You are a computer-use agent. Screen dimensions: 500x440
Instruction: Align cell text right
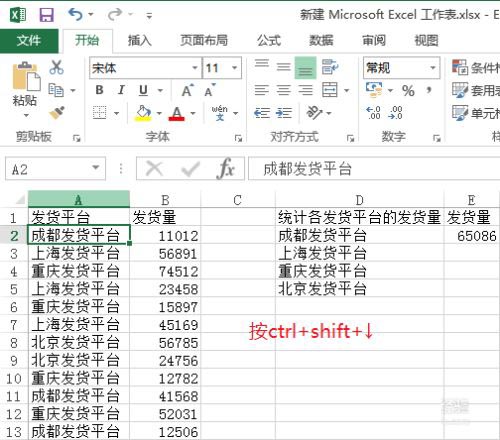[x=305, y=90]
